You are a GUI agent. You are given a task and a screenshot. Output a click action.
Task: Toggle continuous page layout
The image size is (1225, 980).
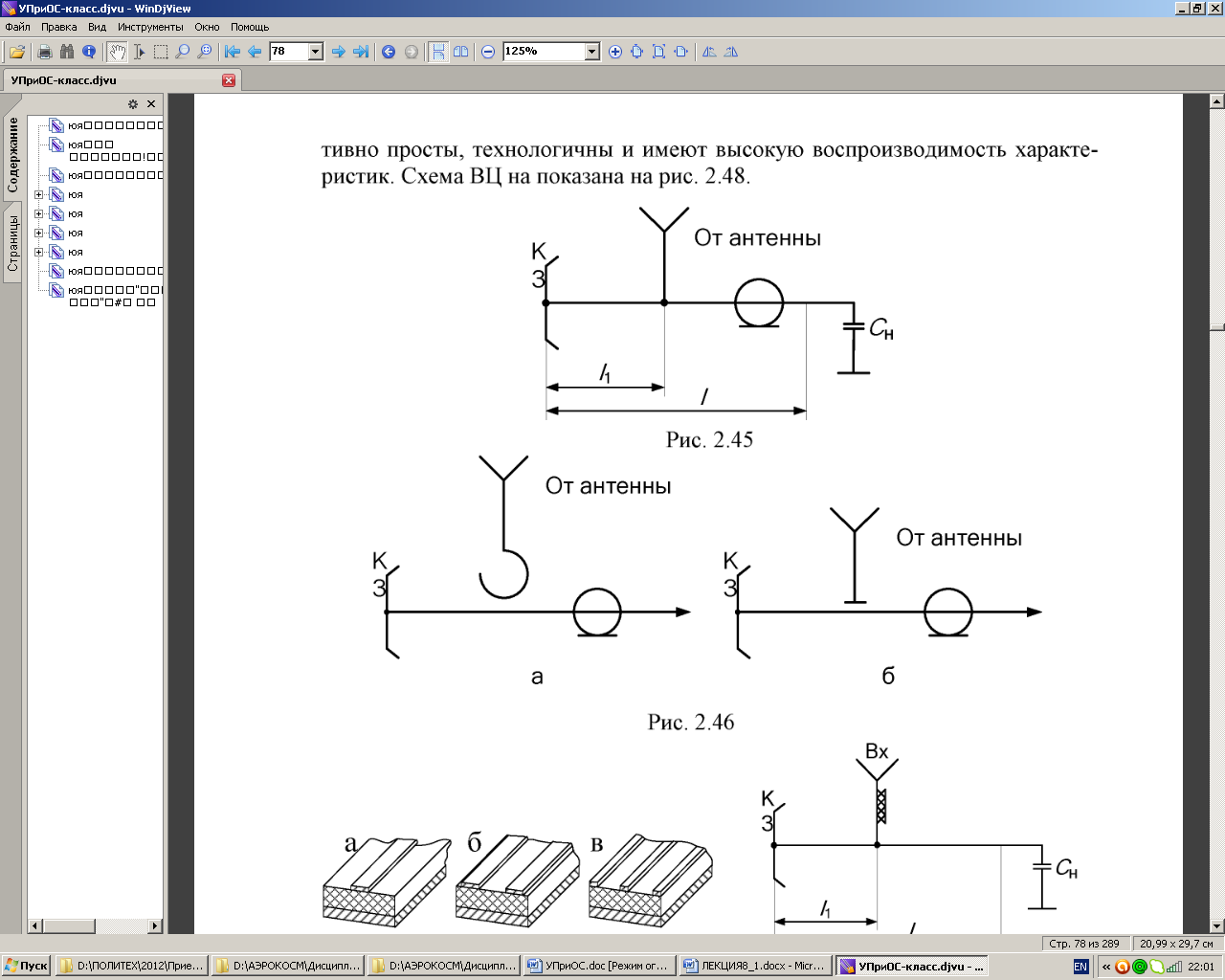(x=438, y=52)
